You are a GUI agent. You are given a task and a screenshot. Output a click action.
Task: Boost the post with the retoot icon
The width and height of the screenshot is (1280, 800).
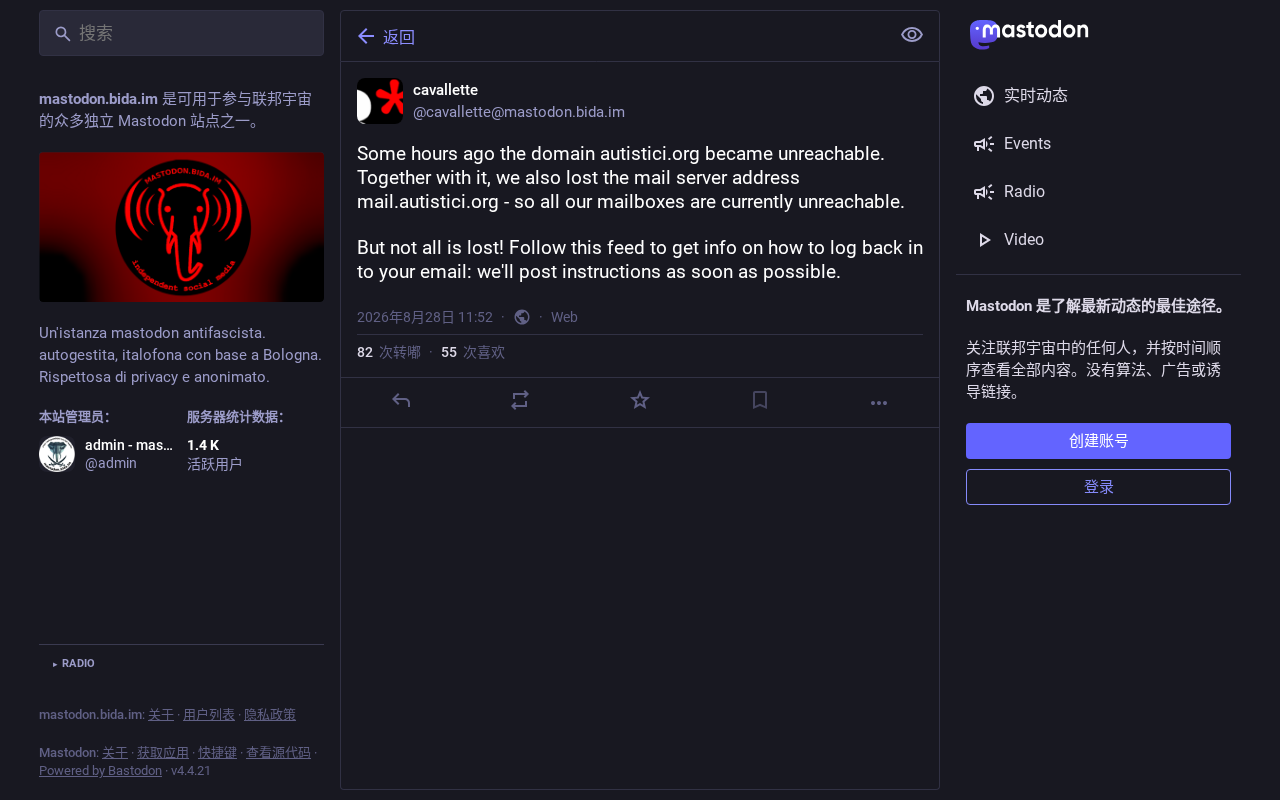[x=520, y=401]
